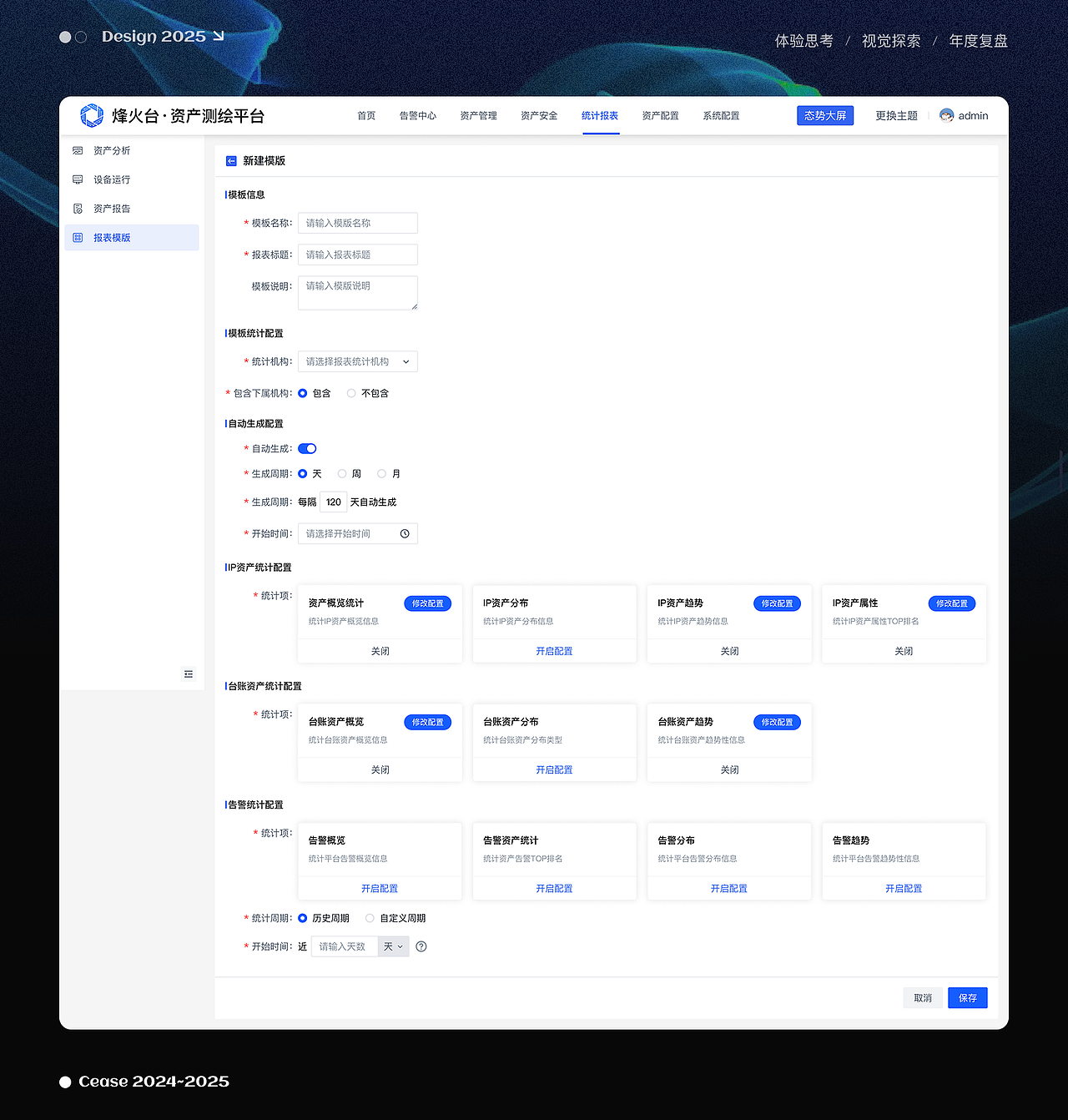Open the 统计机构 dropdown
The height and width of the screenshot is (1120, 1068).
pyautogui.click(x=358, y=361)
